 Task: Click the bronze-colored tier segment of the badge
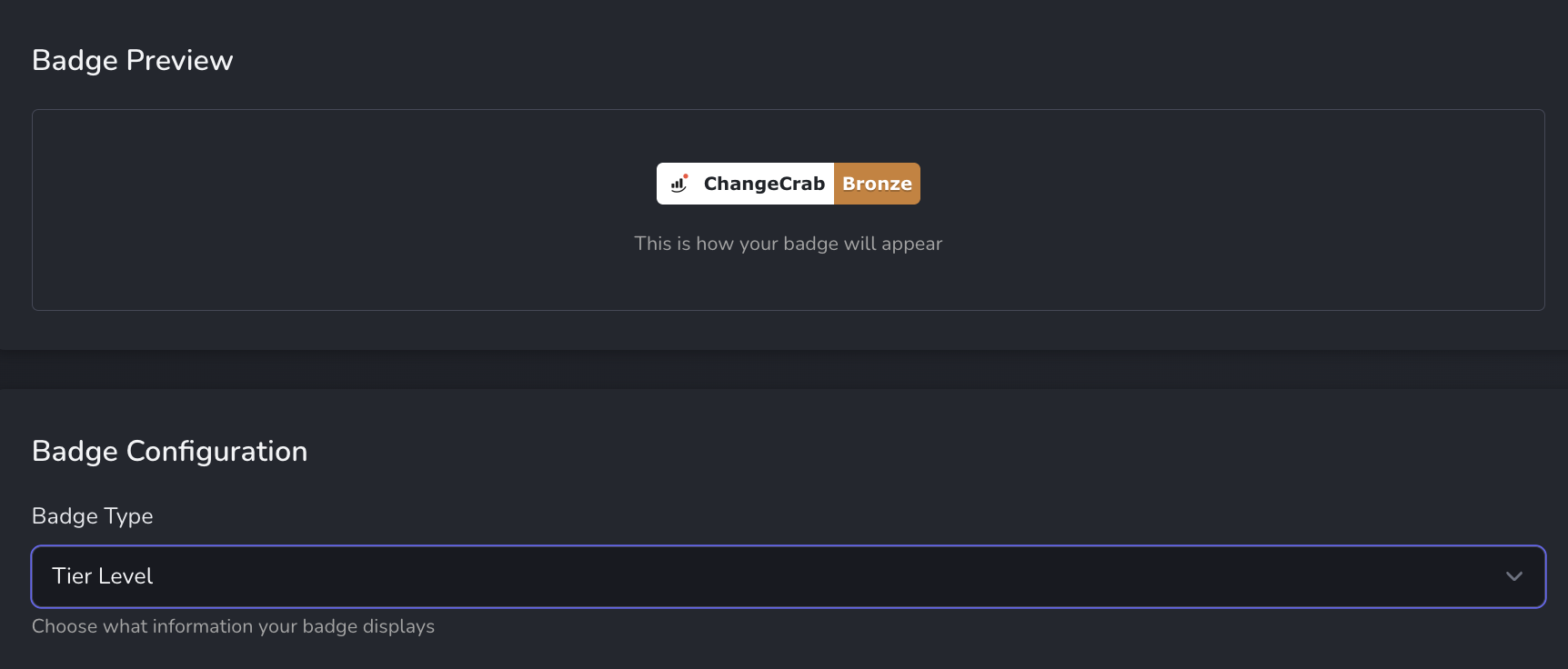[x=876, y=184]
